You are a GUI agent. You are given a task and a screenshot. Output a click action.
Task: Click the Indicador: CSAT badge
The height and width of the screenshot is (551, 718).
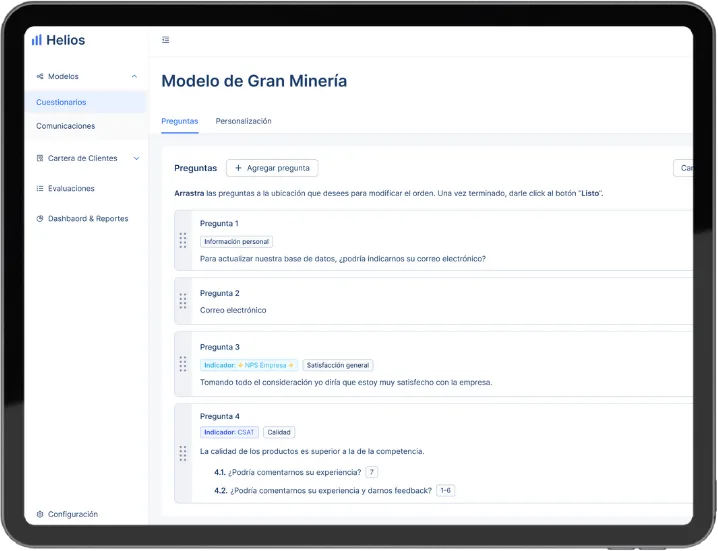tap(229, 432)
